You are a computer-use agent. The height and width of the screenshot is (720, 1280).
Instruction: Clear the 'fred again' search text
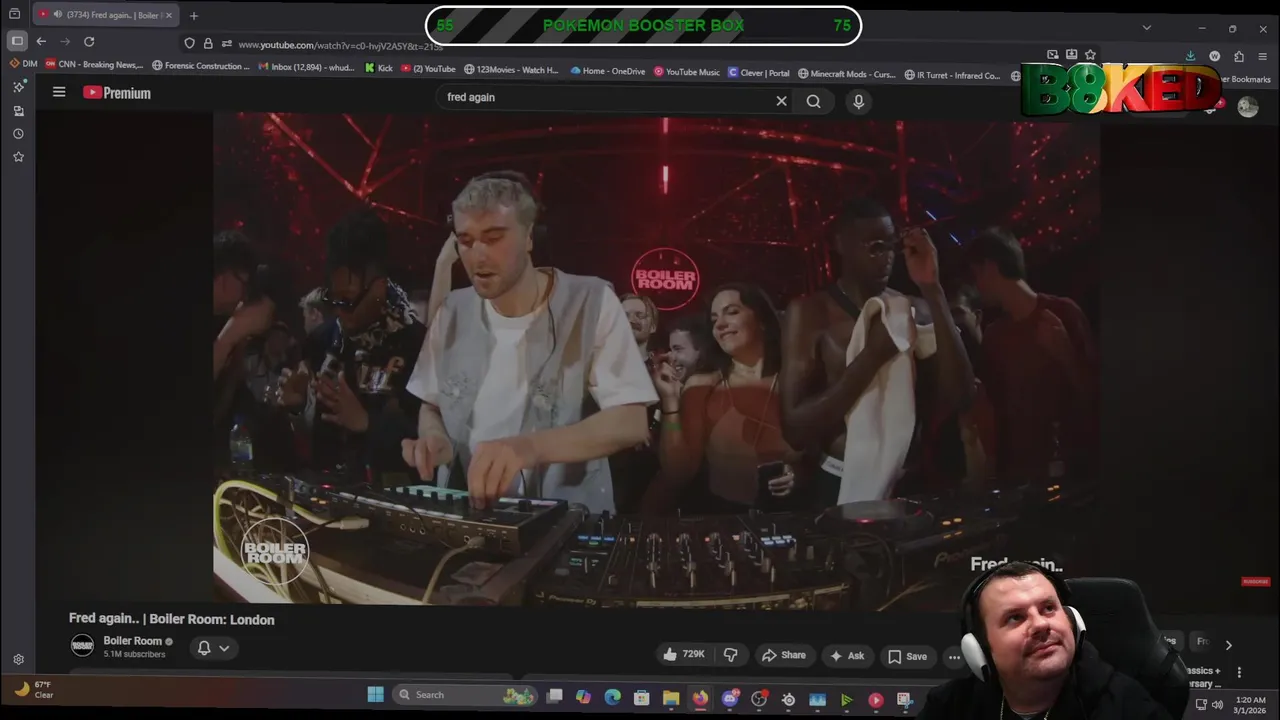(781, 101)
